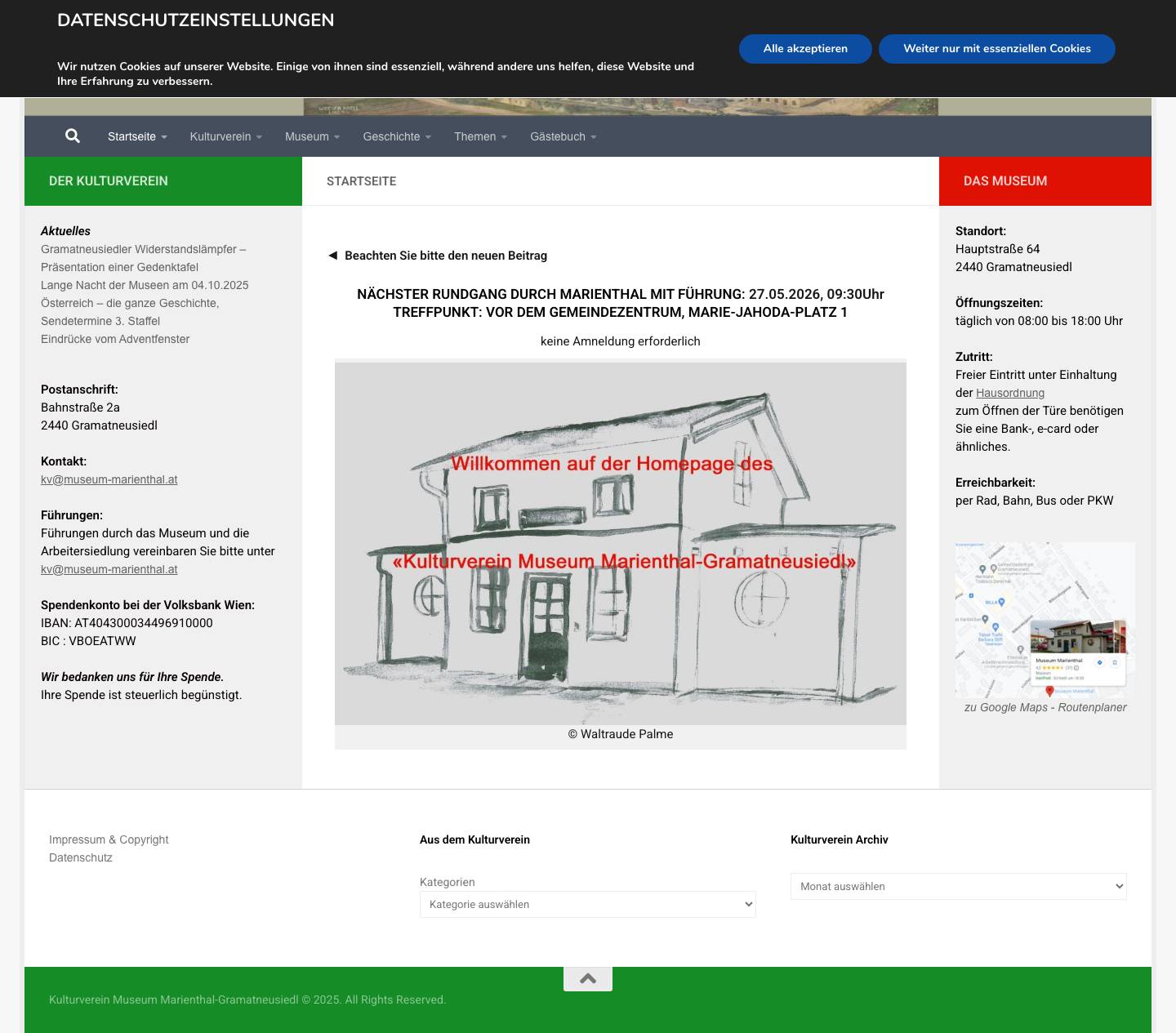Click the bookmark icon on the Museum Marienthal card
The image size is (1176, 1033).
coord(1115,662)
